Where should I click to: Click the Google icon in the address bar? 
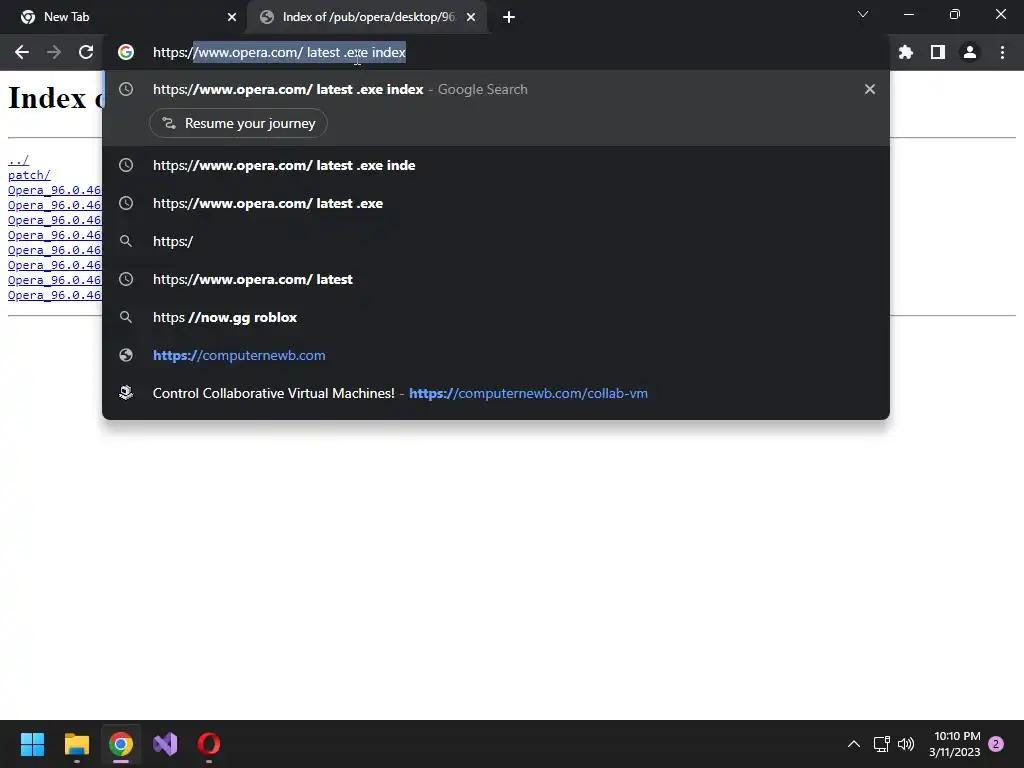coord(126,52)
